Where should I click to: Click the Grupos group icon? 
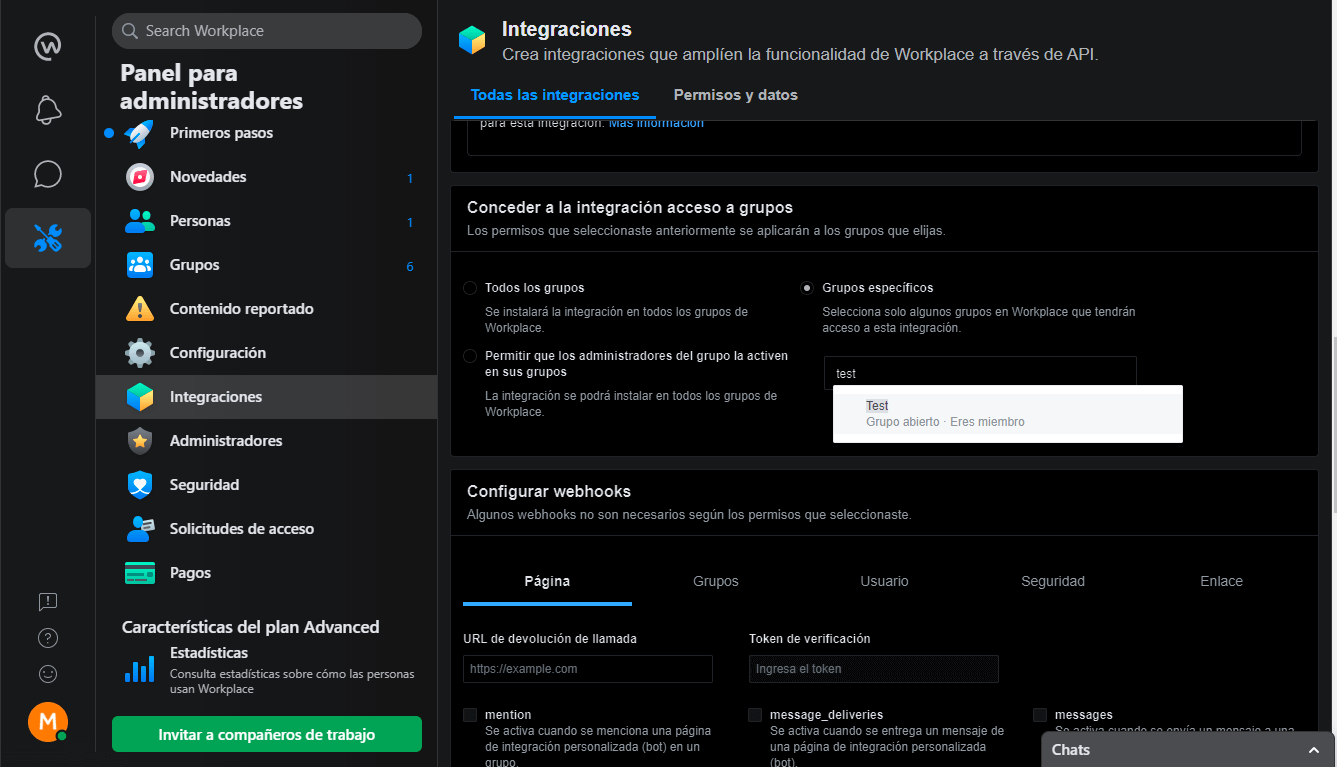click(x=140, y=265)
